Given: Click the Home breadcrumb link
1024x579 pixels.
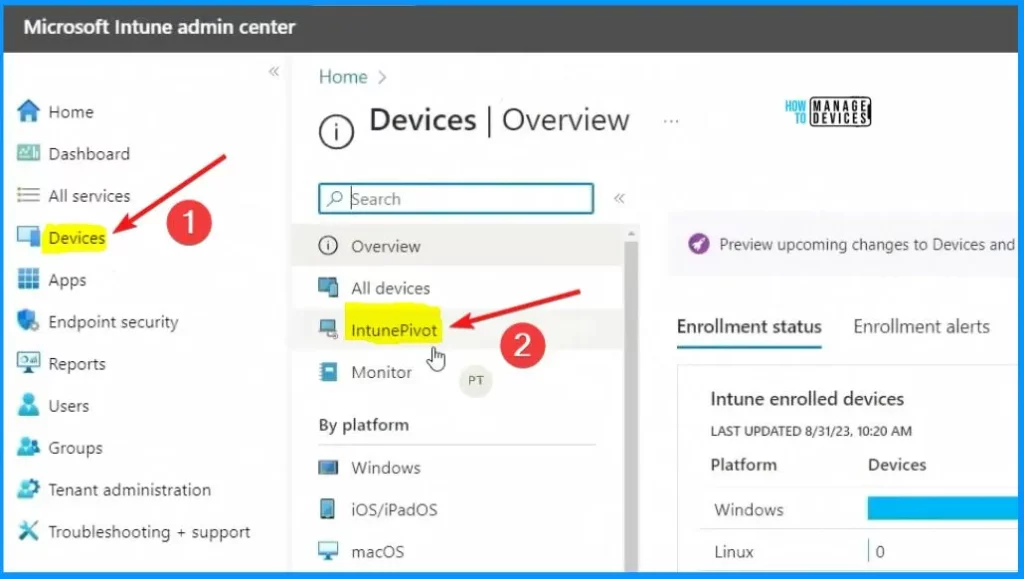Looking at the screenshot, I should [343, 76].
